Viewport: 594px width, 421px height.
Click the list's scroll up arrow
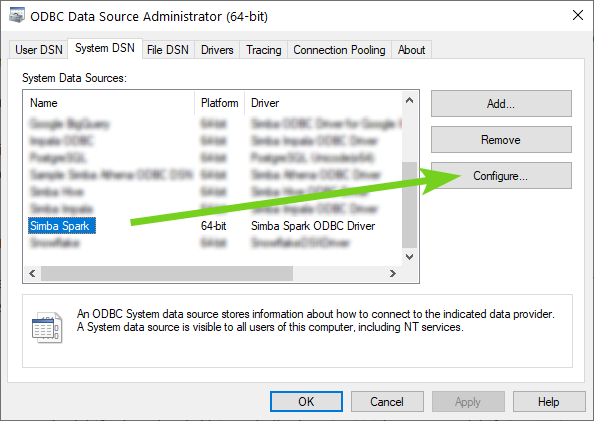pyautogui.click(x=409, y=101)
